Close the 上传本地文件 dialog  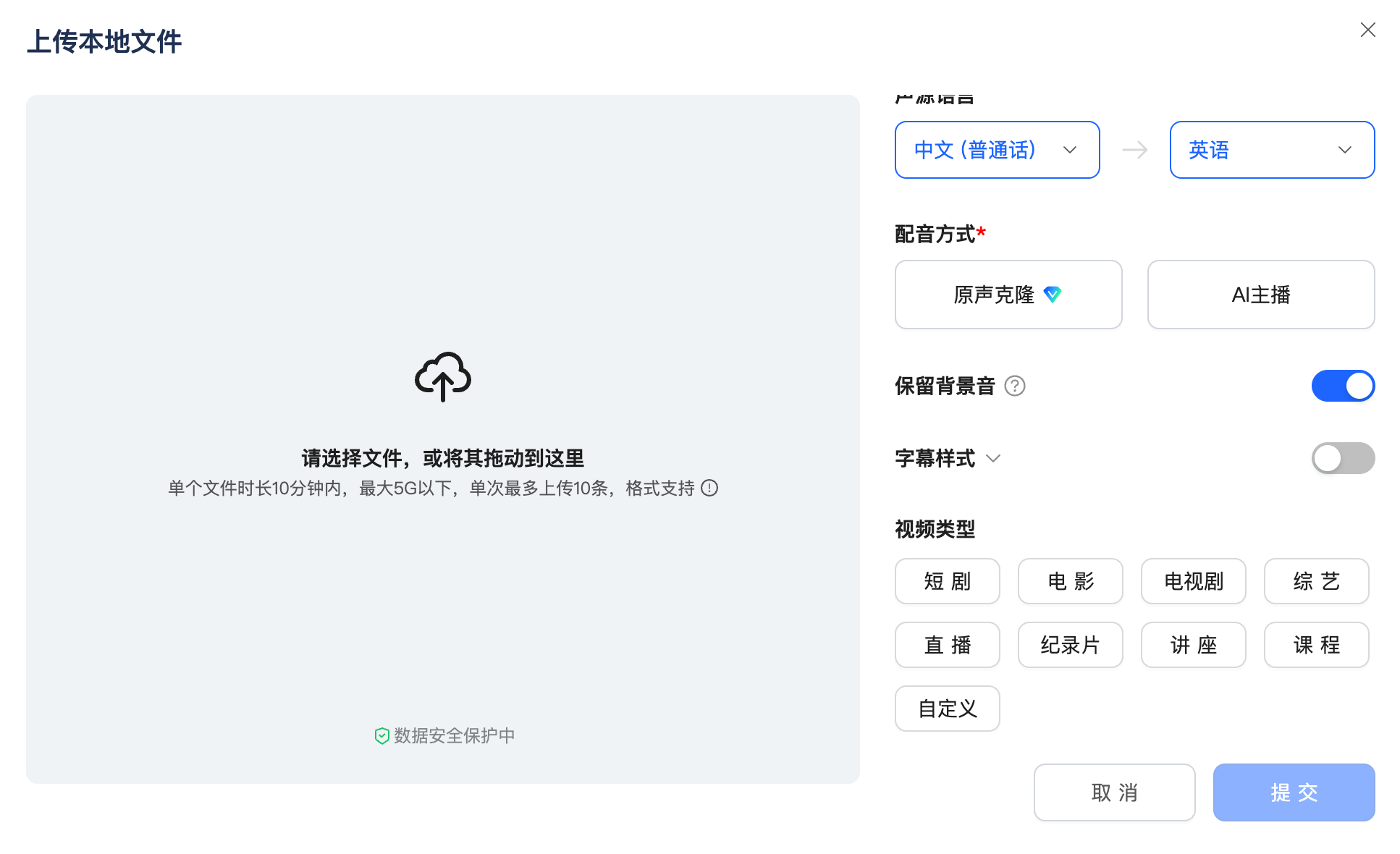(1367, 30)
